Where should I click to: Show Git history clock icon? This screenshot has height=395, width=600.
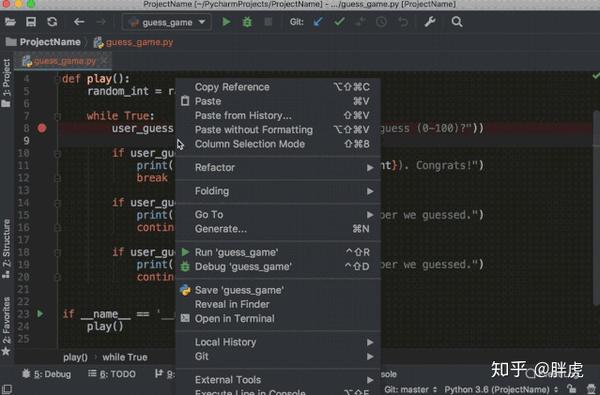[x=381, y=22]
